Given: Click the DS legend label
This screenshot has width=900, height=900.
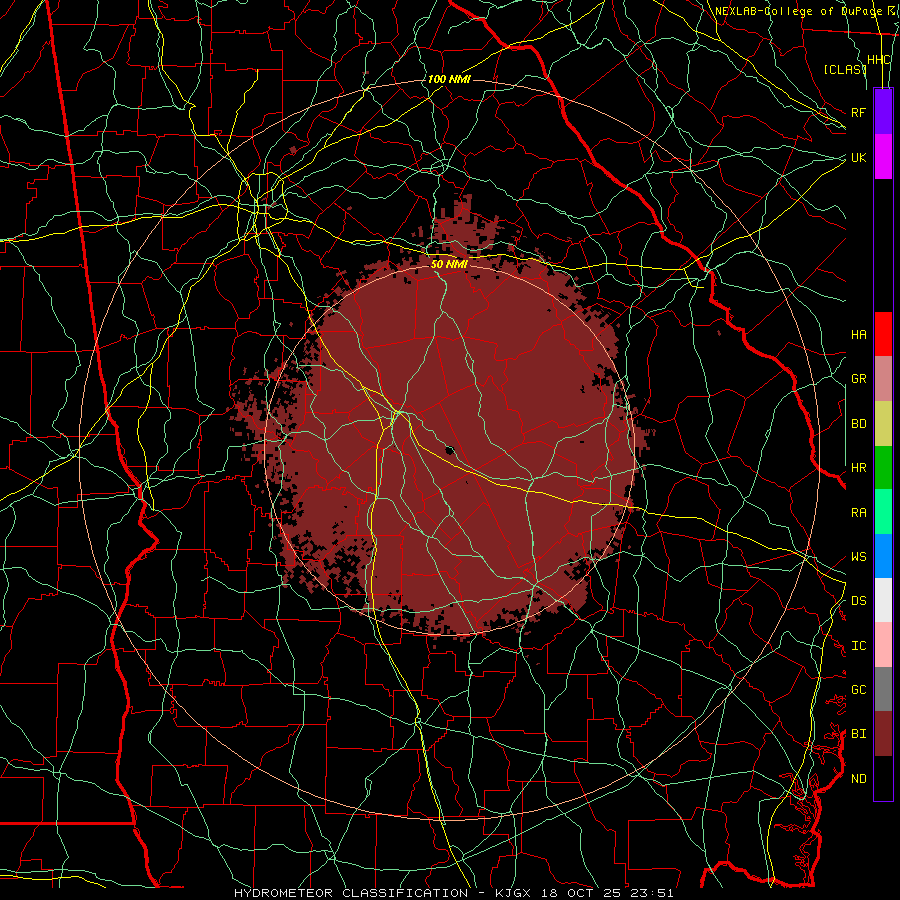Looking at the screenshot, I should click(x=859, y=601).
